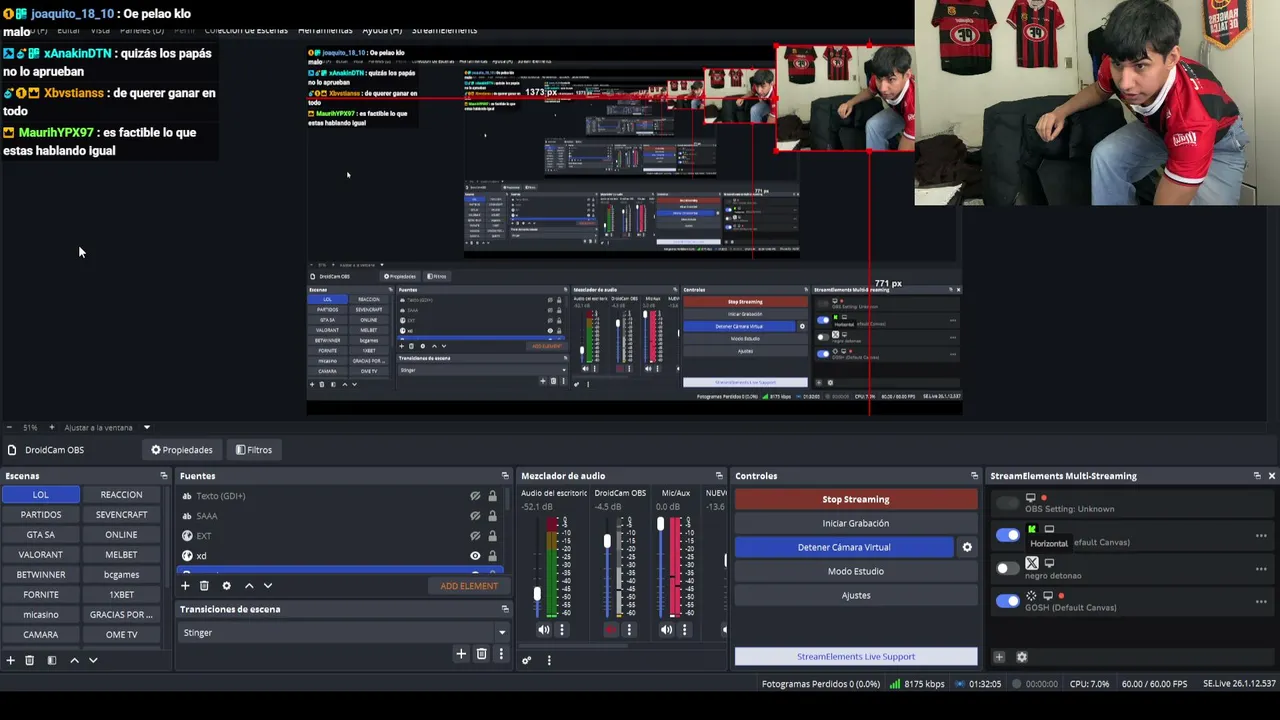The width and height of the screenshot is (1280, 720).
Task: Undock the Transiciones de escena panel
Action: coord(505,609)
